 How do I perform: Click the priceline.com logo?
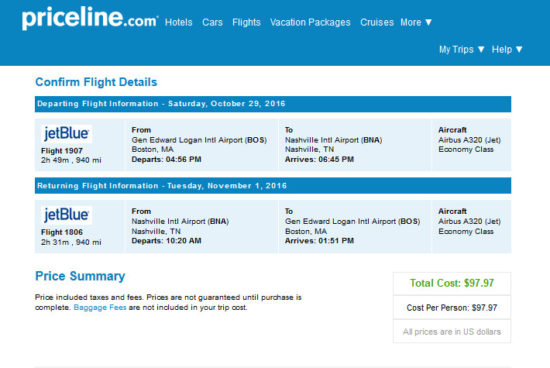[x=90, y=18]
